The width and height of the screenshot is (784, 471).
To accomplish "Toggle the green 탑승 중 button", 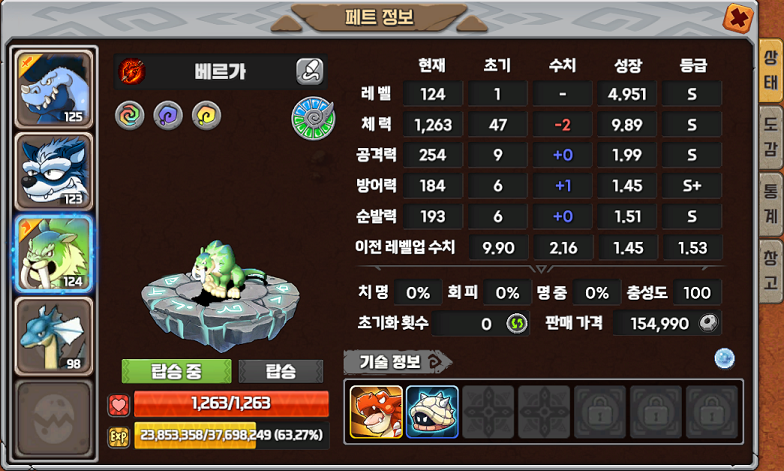I will pyautogui.click(x=176, y=371).
